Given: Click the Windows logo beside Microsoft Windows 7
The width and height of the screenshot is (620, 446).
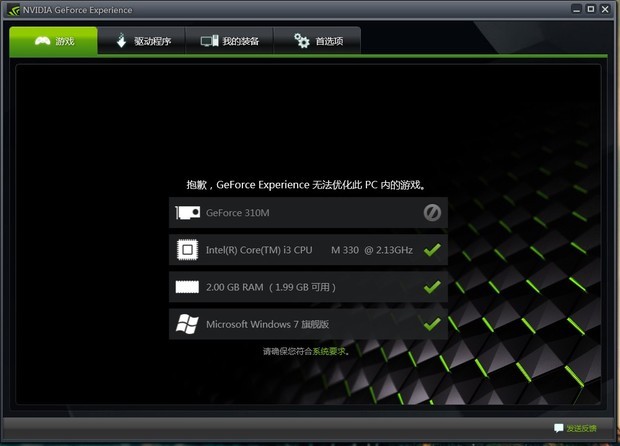Looking at the screenshot, I should point(187,324).
